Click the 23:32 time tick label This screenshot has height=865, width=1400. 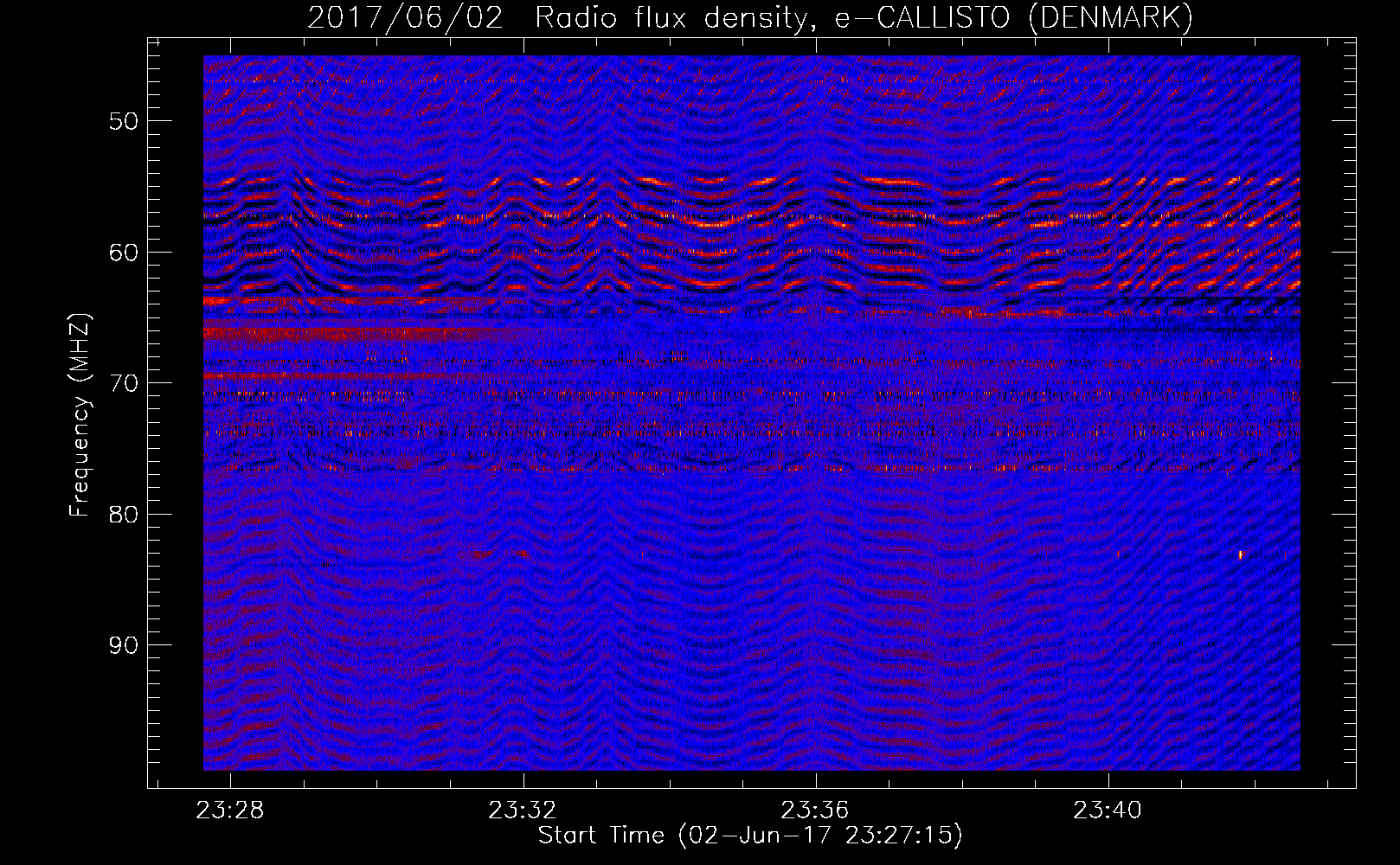(523, 811)
